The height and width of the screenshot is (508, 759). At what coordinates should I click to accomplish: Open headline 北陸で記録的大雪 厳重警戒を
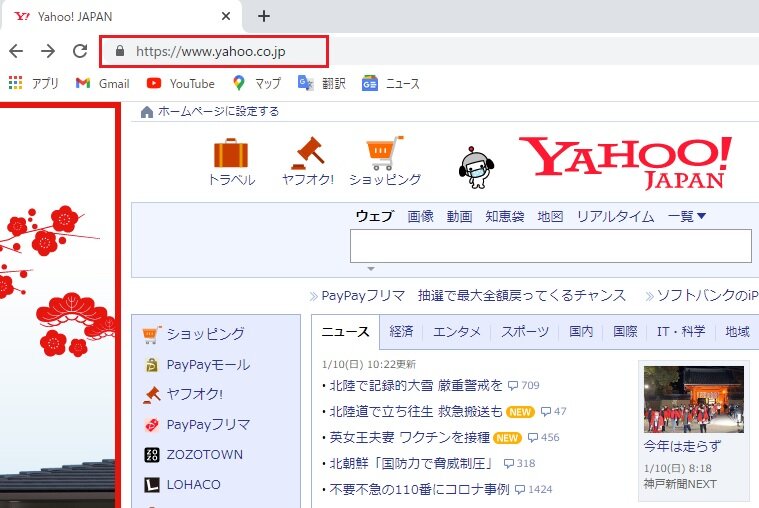pyautogui.click(x=416, y=385)
